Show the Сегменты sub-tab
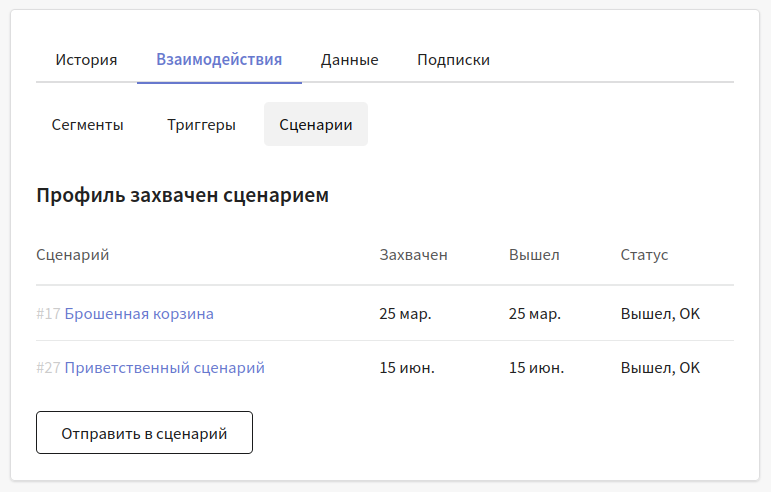771x492 pixels. tap(88, 124)
